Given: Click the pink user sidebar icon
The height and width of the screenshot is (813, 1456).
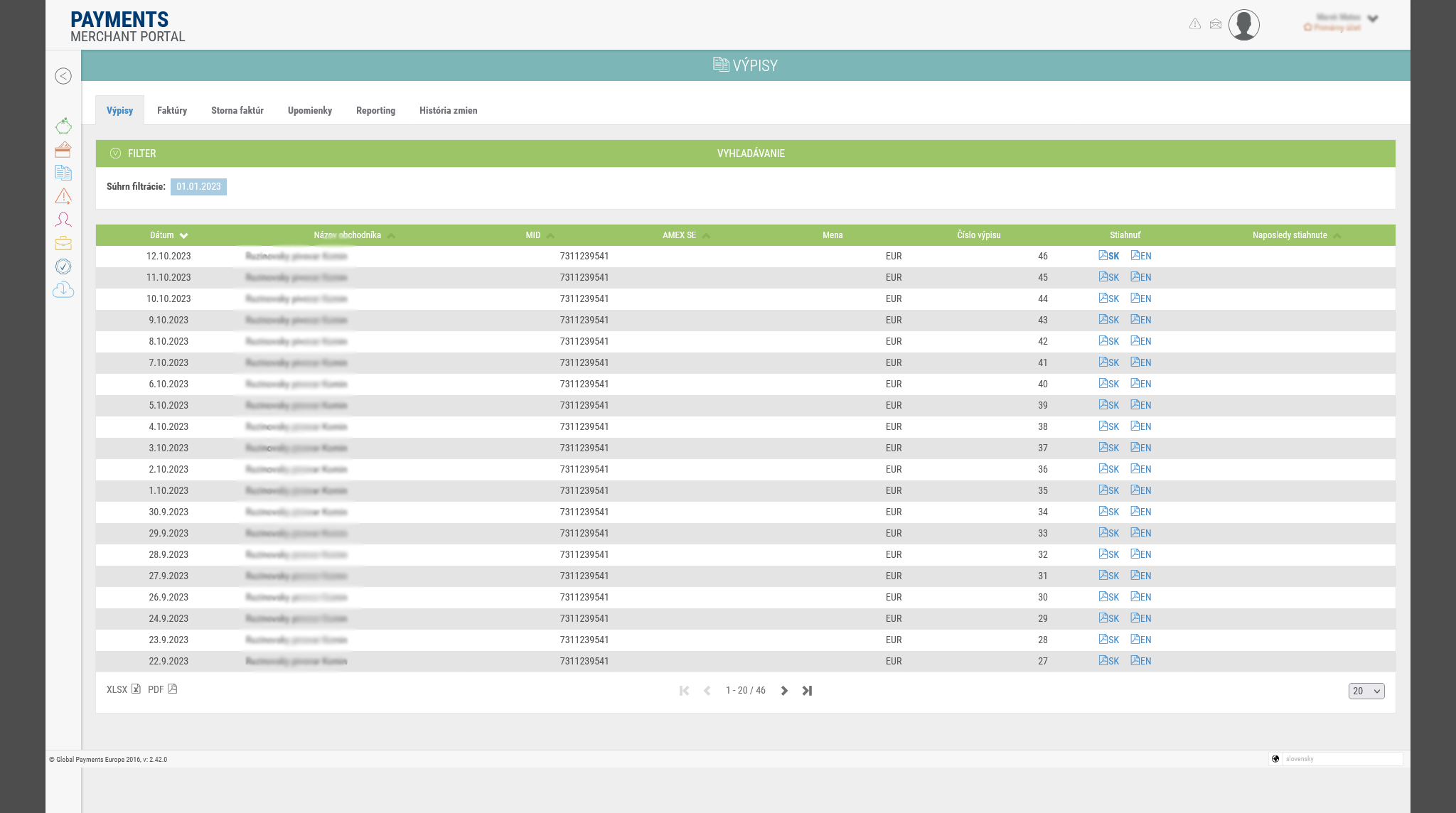Looking at the screenshot, I should coord(63,220).
